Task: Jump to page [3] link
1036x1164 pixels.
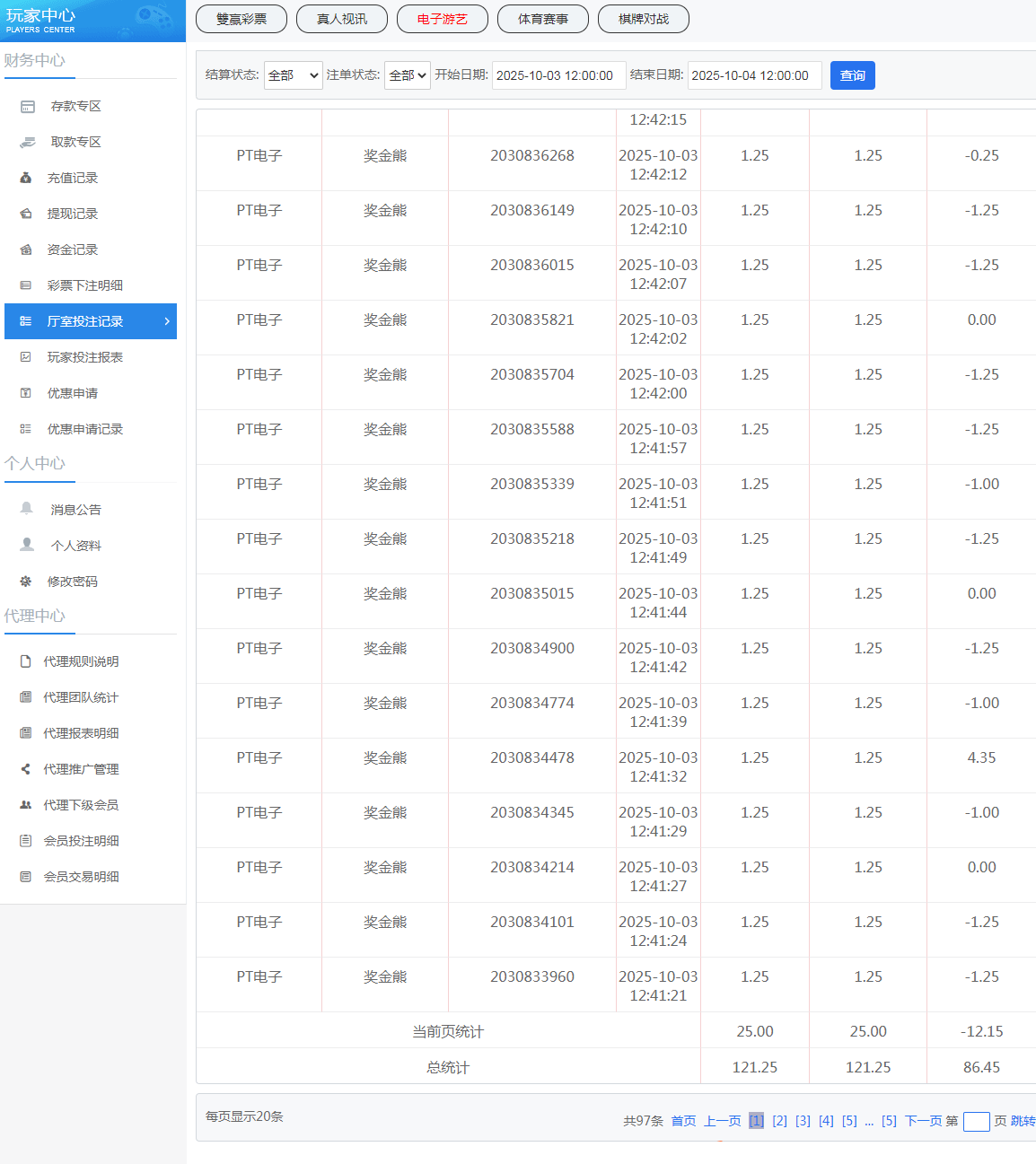Action: click(803, 1121)
